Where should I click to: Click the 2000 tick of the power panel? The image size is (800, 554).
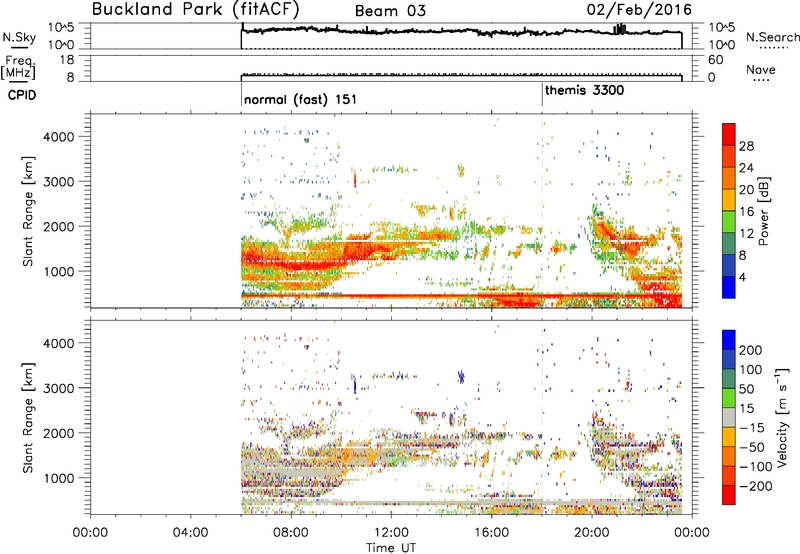click(x=58, y=226)
